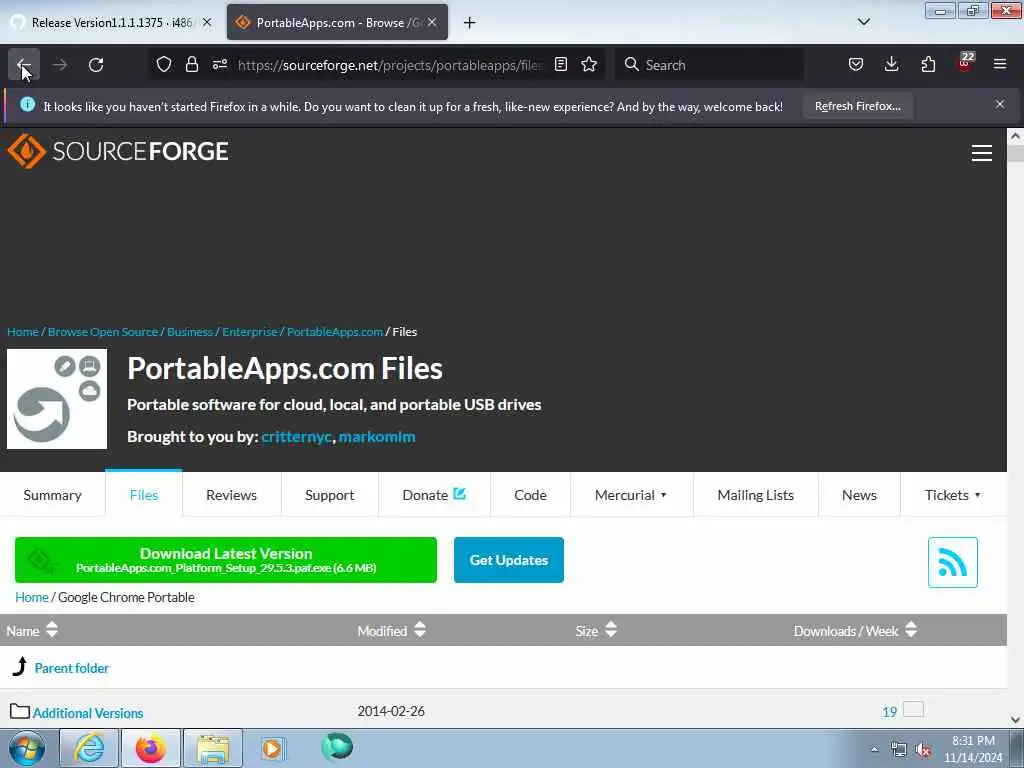The height and width of the screenshot is (768, 1024).
Task: Open the extensions puzzle-piece icon
Action: (x=928, y=65)
